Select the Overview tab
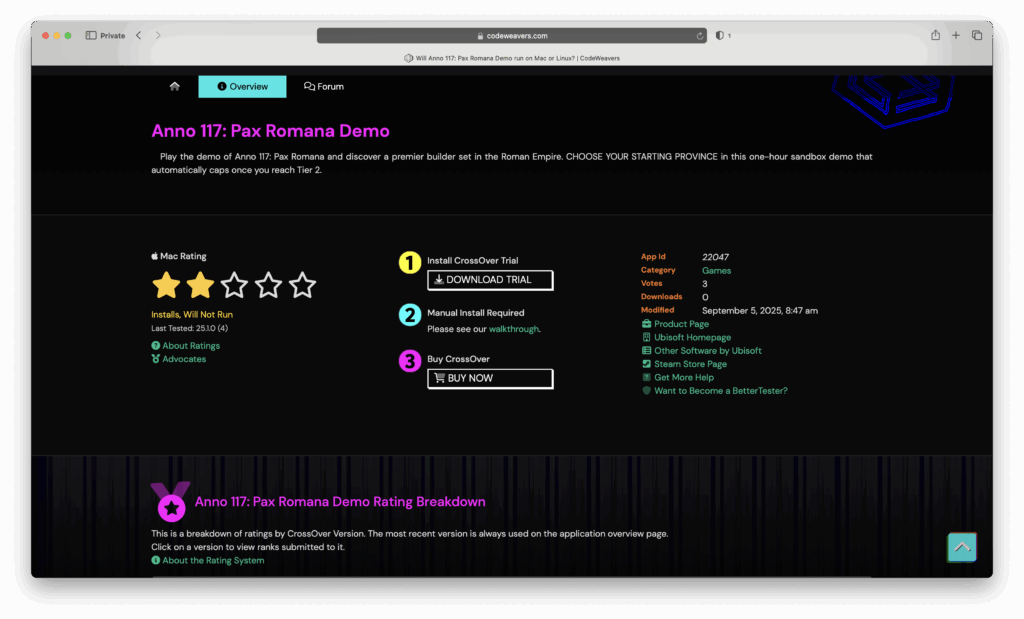1024x619 pixels. coord(242,87)
